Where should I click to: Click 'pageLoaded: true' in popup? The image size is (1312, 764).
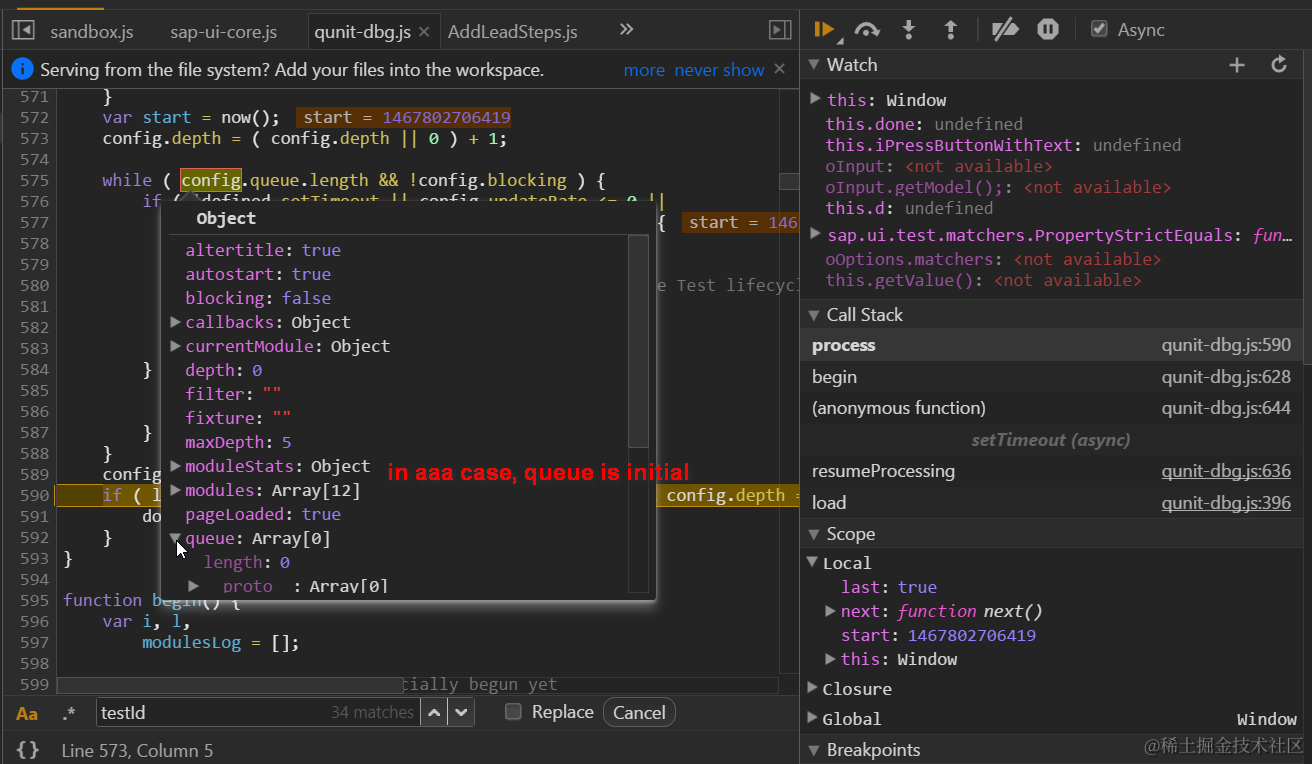point(263,514)
